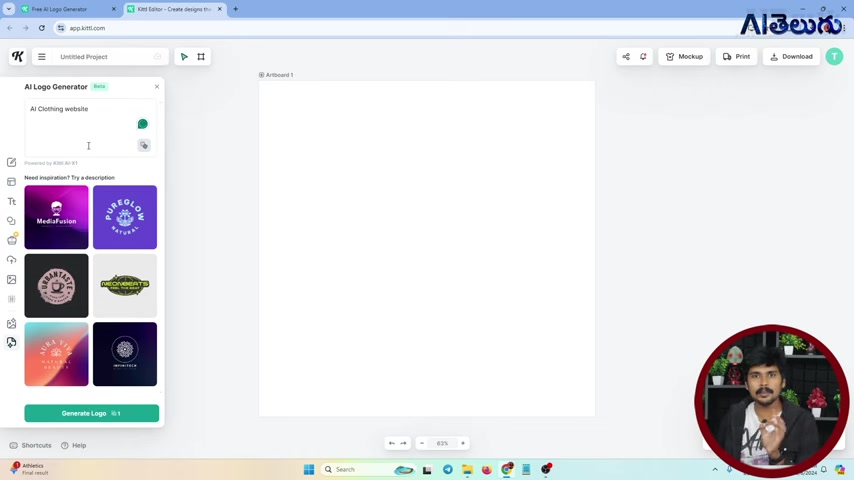Select the MediaFusion logo inspiration
The height and width of the screenshot is (480, 854).
(56, 217)
